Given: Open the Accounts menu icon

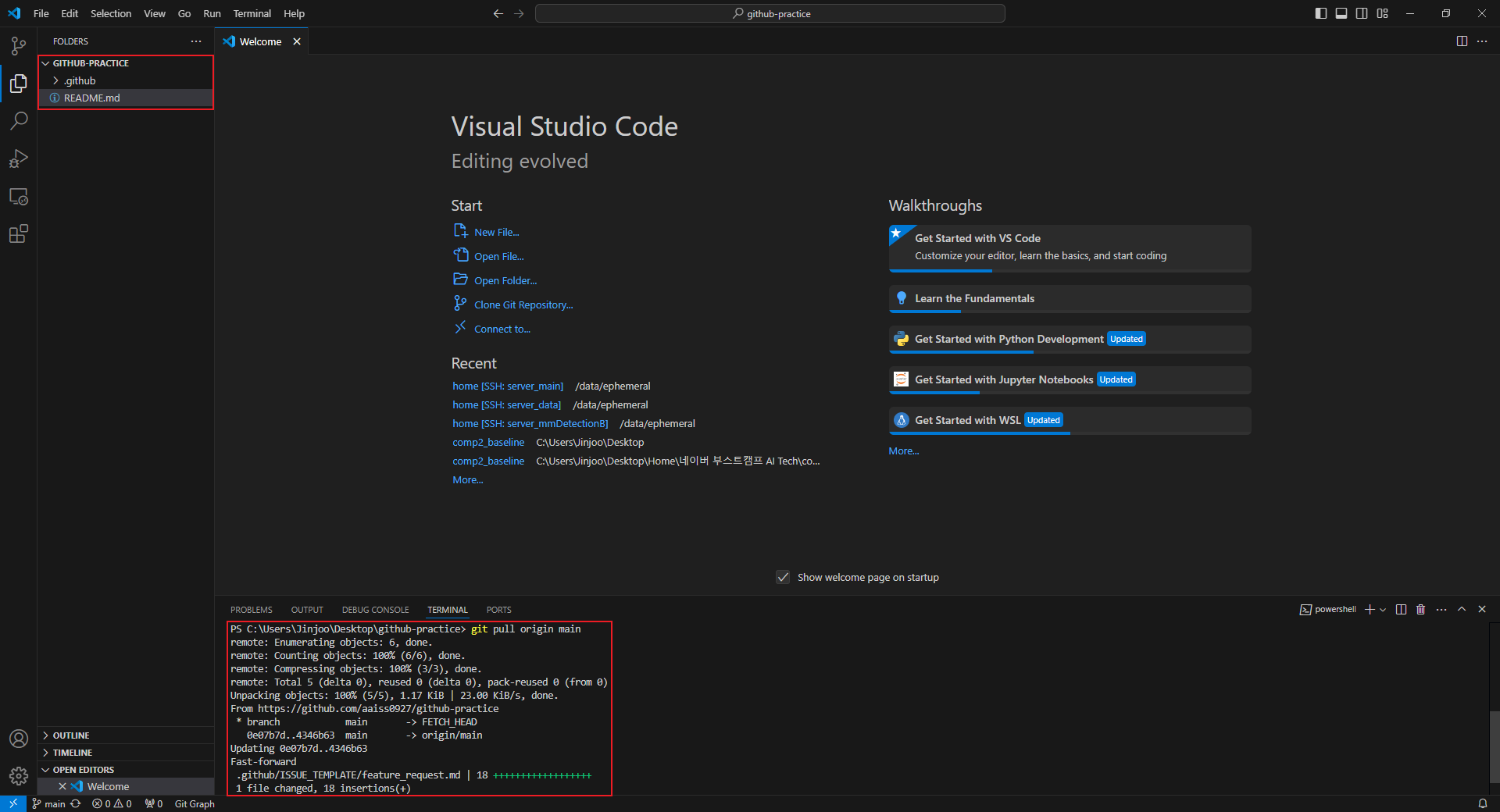Looking at the screenshot, I should (x=19, y=739).
